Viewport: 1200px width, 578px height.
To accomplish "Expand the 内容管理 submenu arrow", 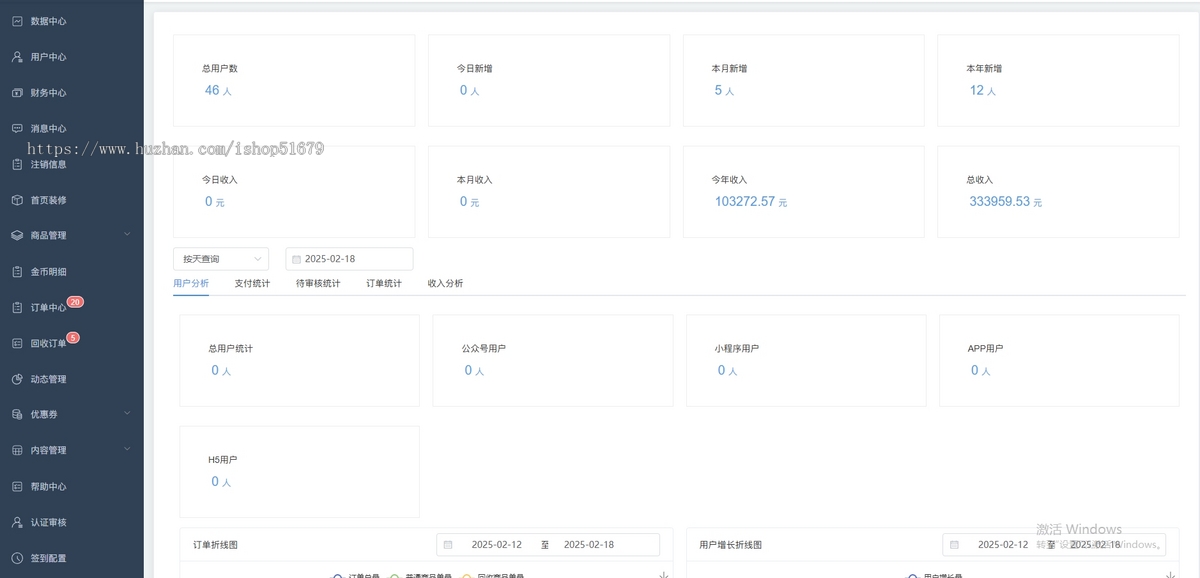I will click(x=127, y=450).
